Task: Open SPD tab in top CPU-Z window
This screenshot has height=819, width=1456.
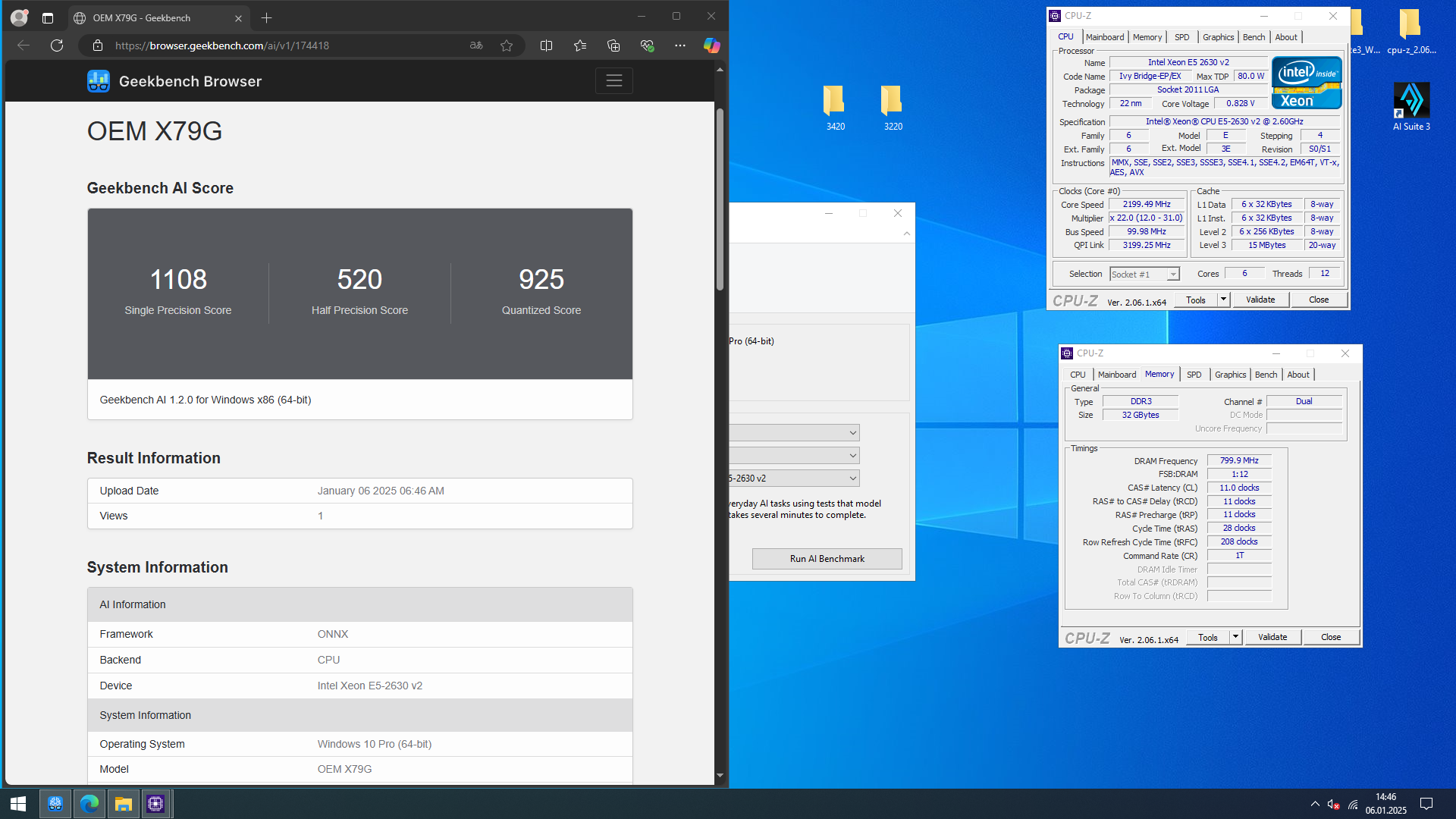Action: [1181, 37]
